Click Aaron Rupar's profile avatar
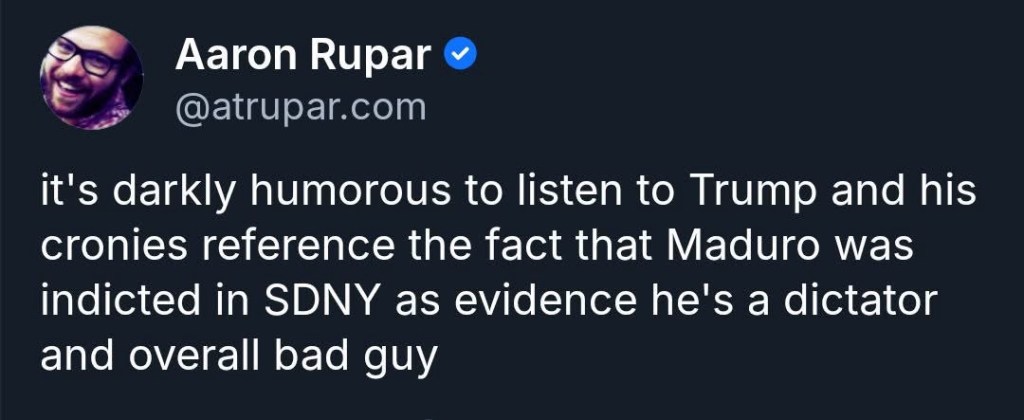This screenshot has width=1024, height=420. [x=91, y=77]
